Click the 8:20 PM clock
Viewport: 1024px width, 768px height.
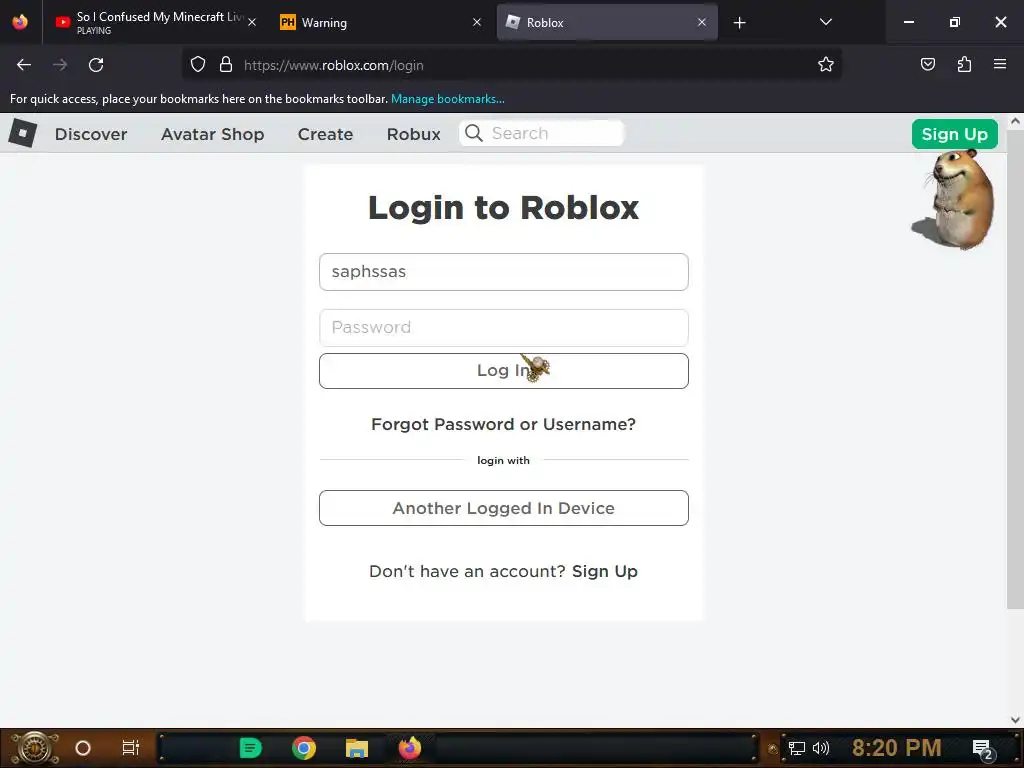[x=897, y=748]
